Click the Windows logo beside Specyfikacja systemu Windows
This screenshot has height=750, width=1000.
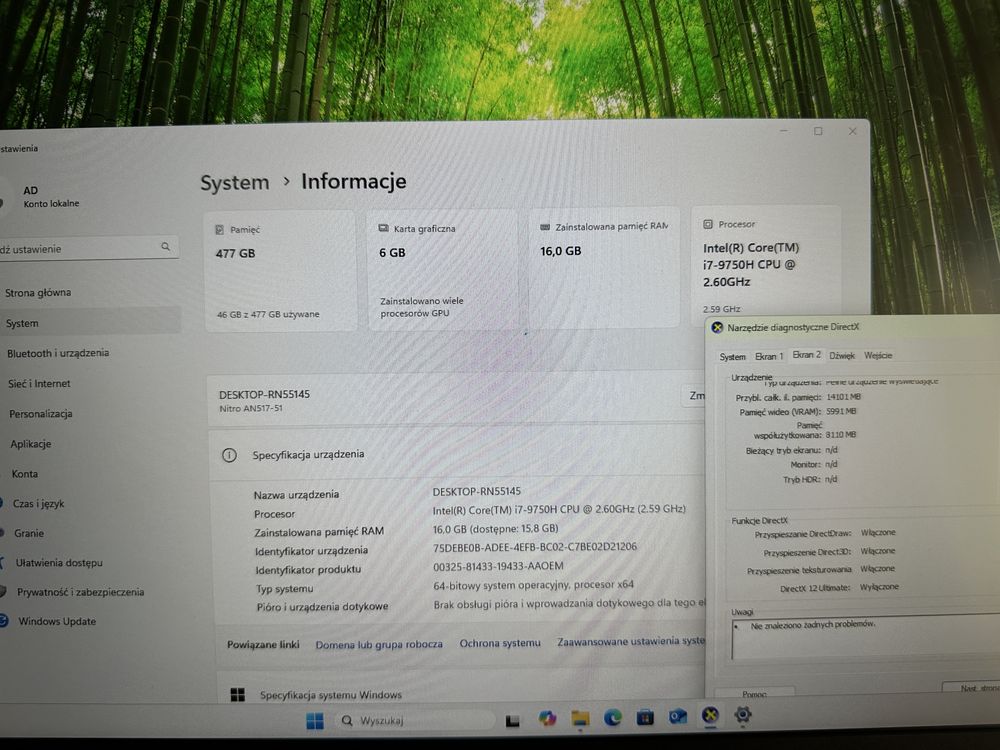(237, 695)
